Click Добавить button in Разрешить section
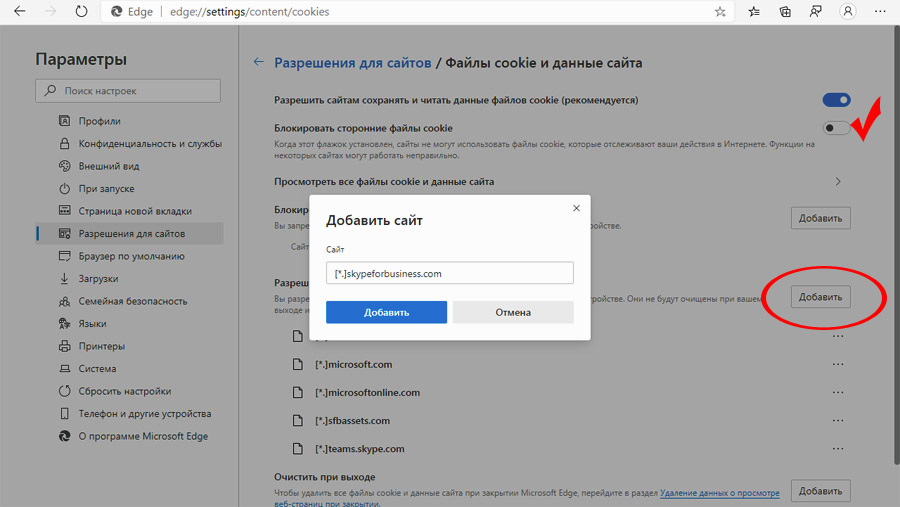The image size is (900, 507). pos(821,297)
